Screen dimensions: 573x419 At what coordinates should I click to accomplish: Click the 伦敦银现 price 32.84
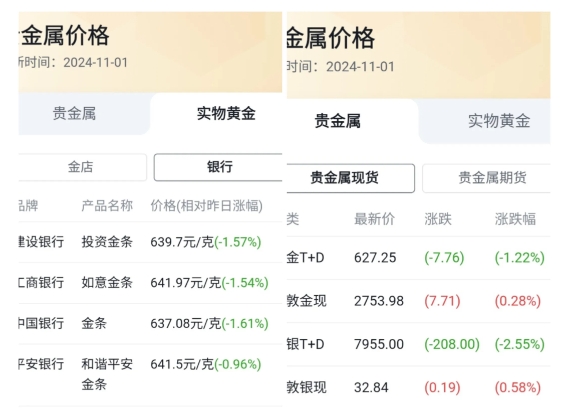tap(371, 387)
